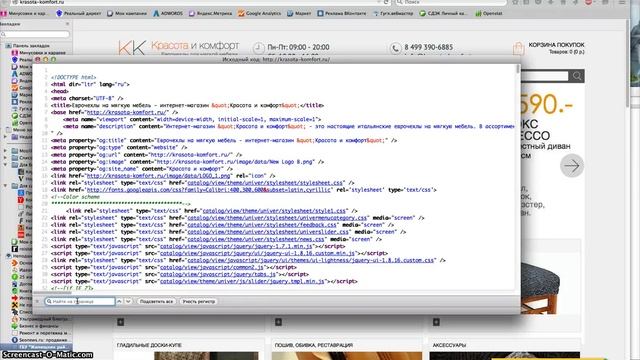Open fonts.googleapis.com css link
Viewport: 640px width, 360px height.
point(208,190)
